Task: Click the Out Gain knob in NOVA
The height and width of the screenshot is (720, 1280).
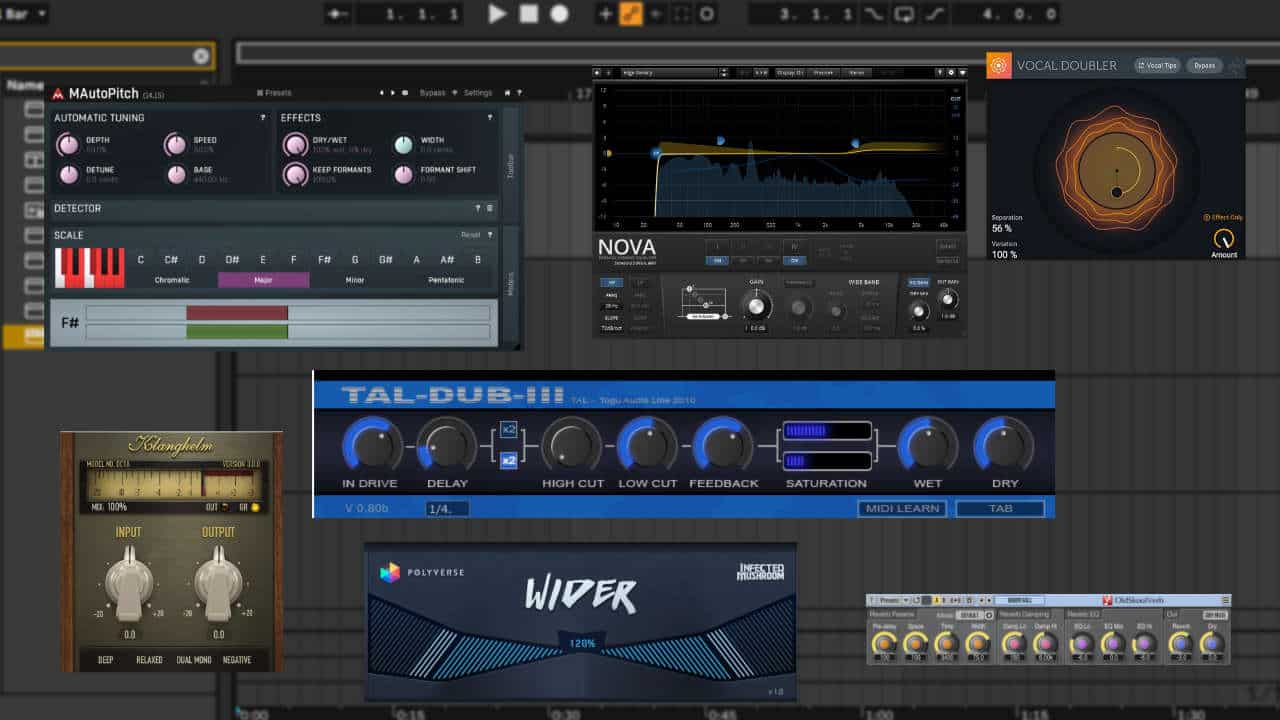Action: pyautogui.click(x=948, y=299)
